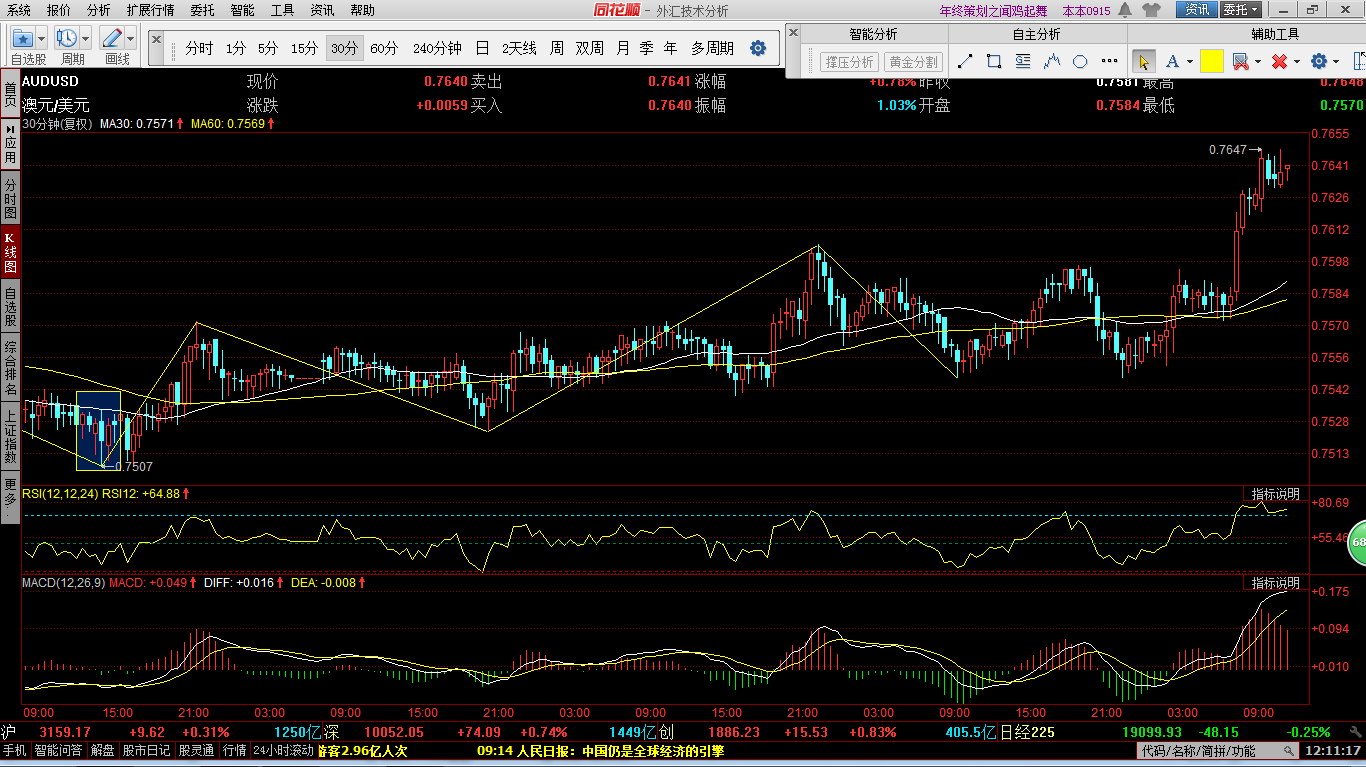Image resolution: width=1366 pixels, height=767 pixels.
Task: Switch to the 分时图 side tab
Action: (x=9, y=199)
